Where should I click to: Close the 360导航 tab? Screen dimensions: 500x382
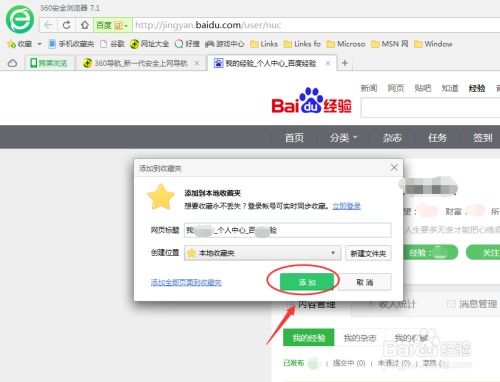(197, 63)
